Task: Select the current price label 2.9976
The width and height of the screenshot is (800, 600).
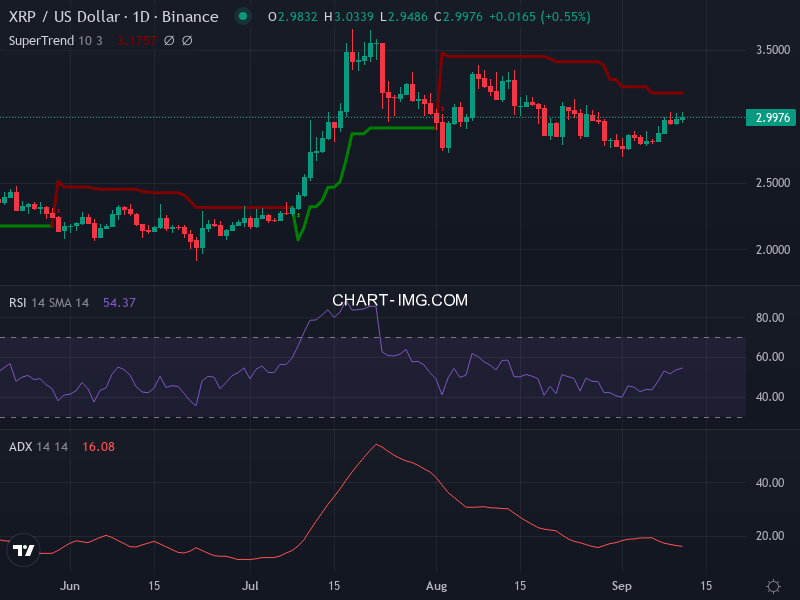Action: (772, 118)
